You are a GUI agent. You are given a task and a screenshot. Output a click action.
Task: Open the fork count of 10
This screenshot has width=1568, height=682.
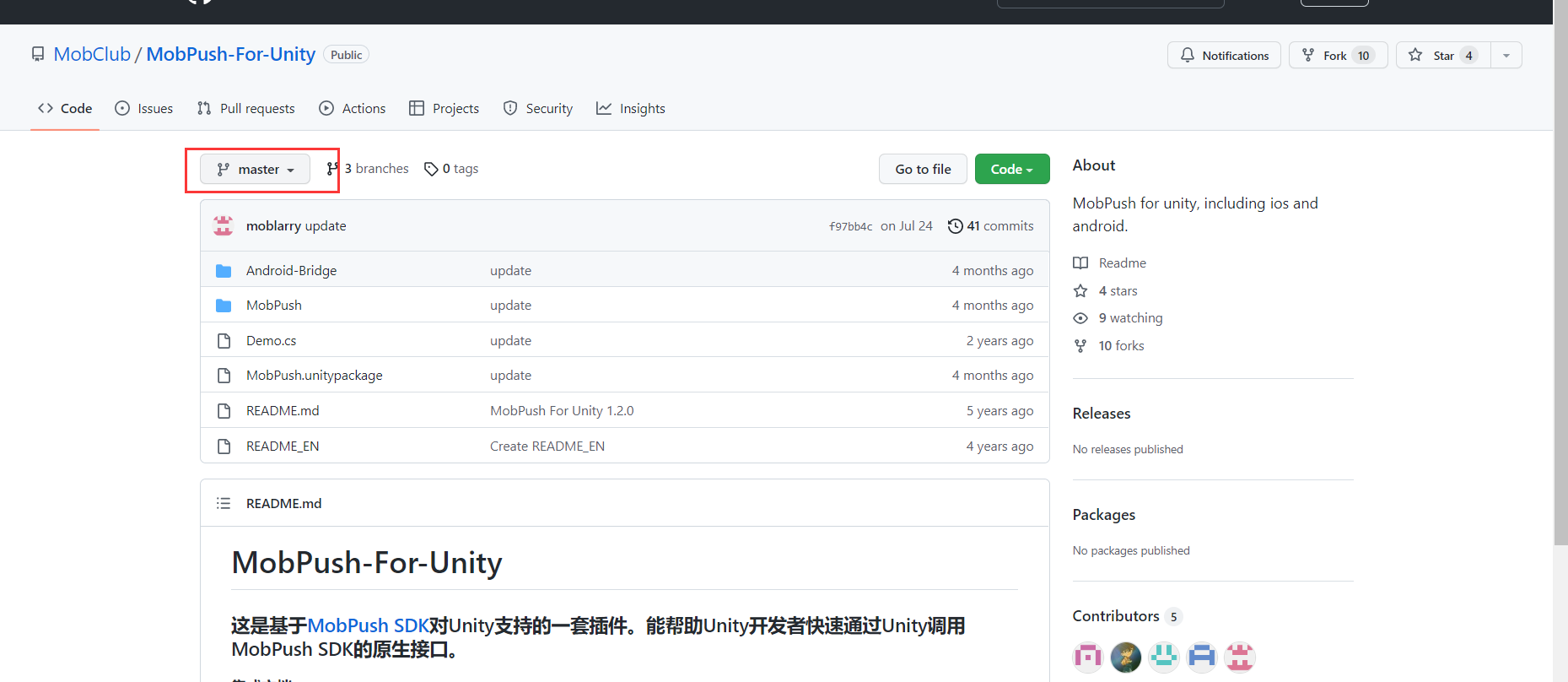coord(1364,55)
